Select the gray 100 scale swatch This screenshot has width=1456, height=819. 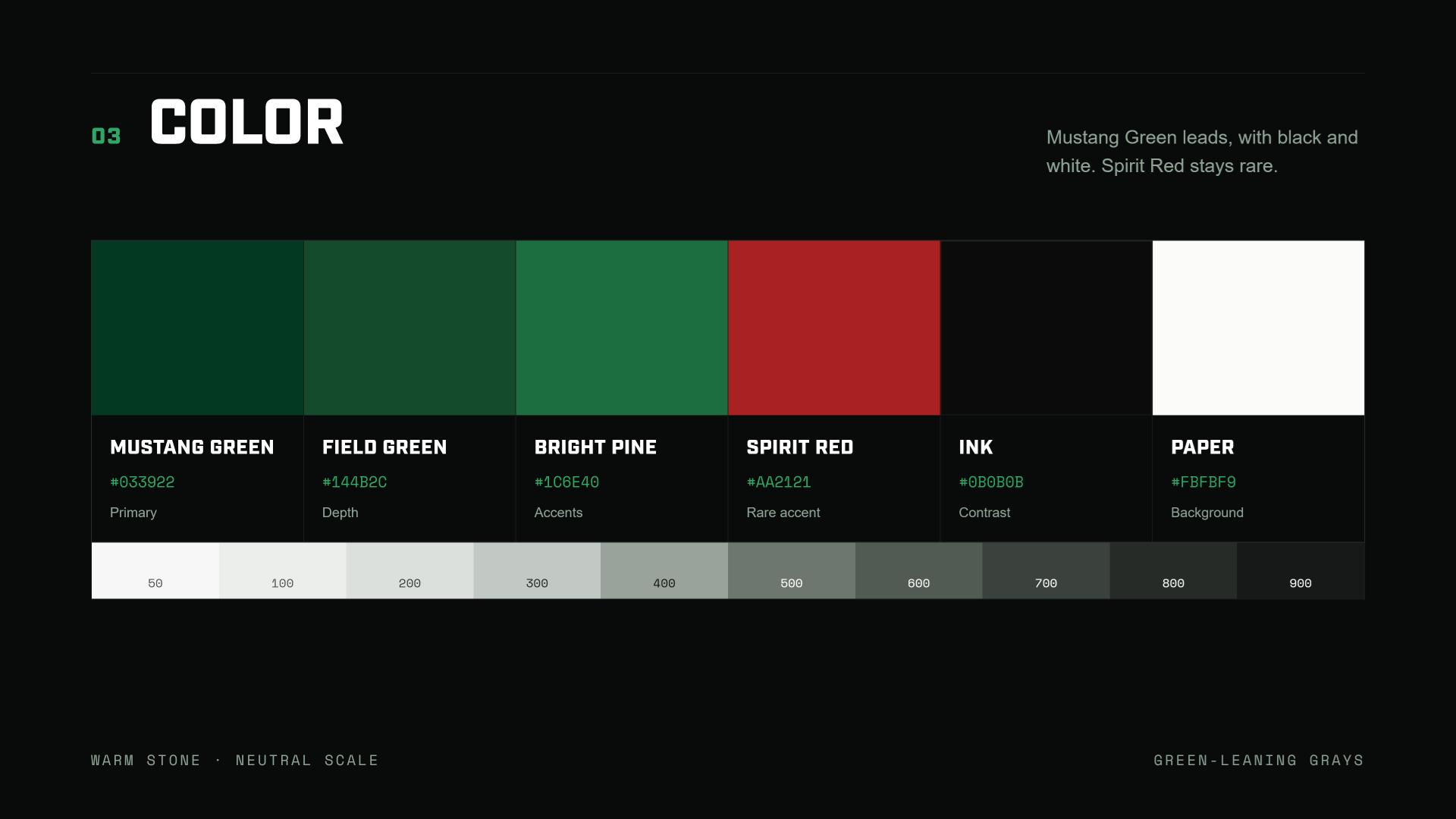[283, 570]
